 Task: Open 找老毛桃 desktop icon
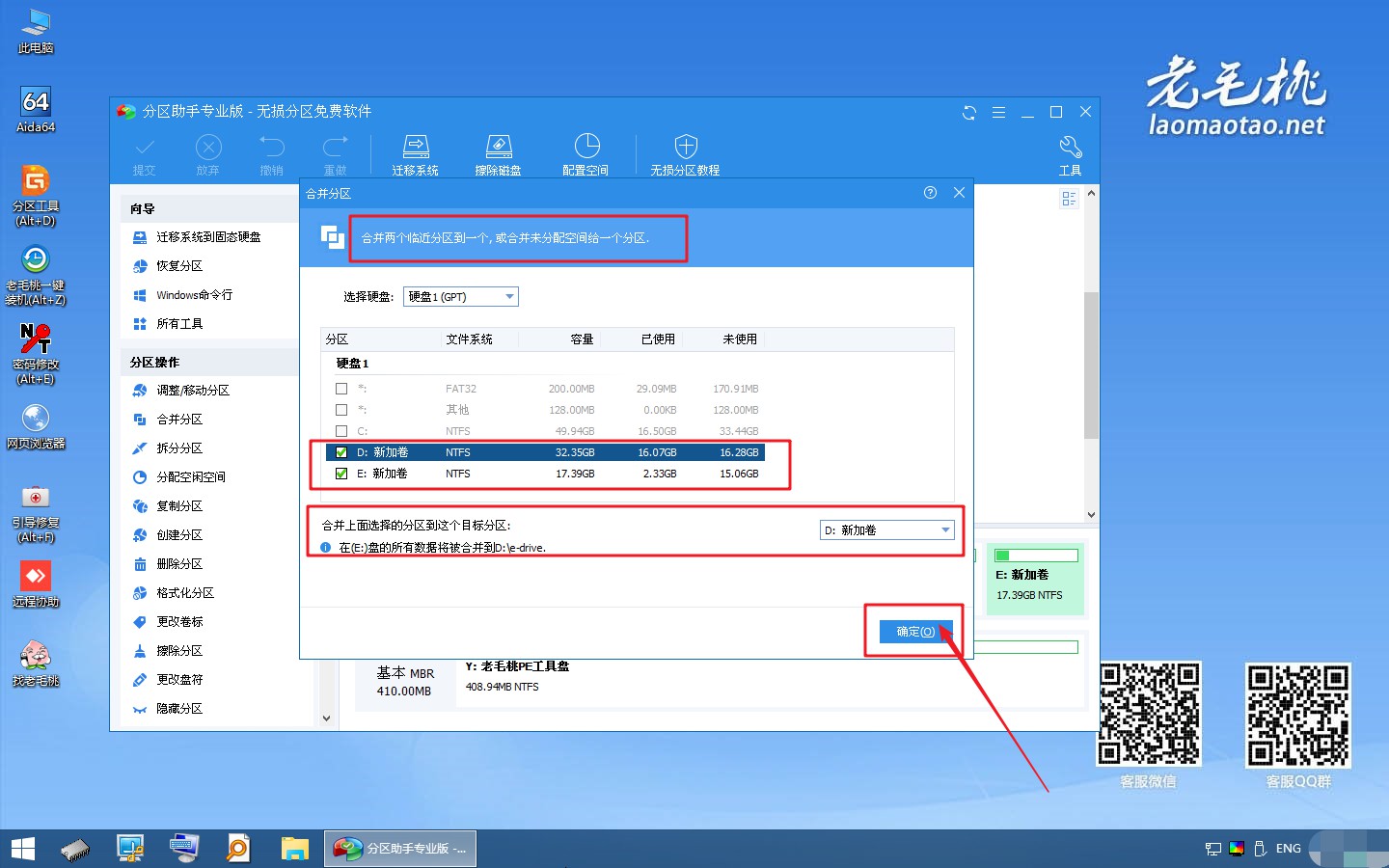[36, 664]
